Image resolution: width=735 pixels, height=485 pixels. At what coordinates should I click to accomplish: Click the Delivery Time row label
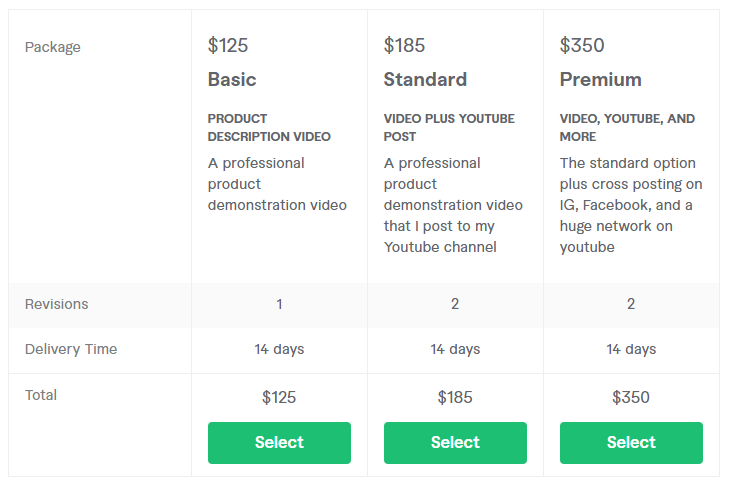71,349
